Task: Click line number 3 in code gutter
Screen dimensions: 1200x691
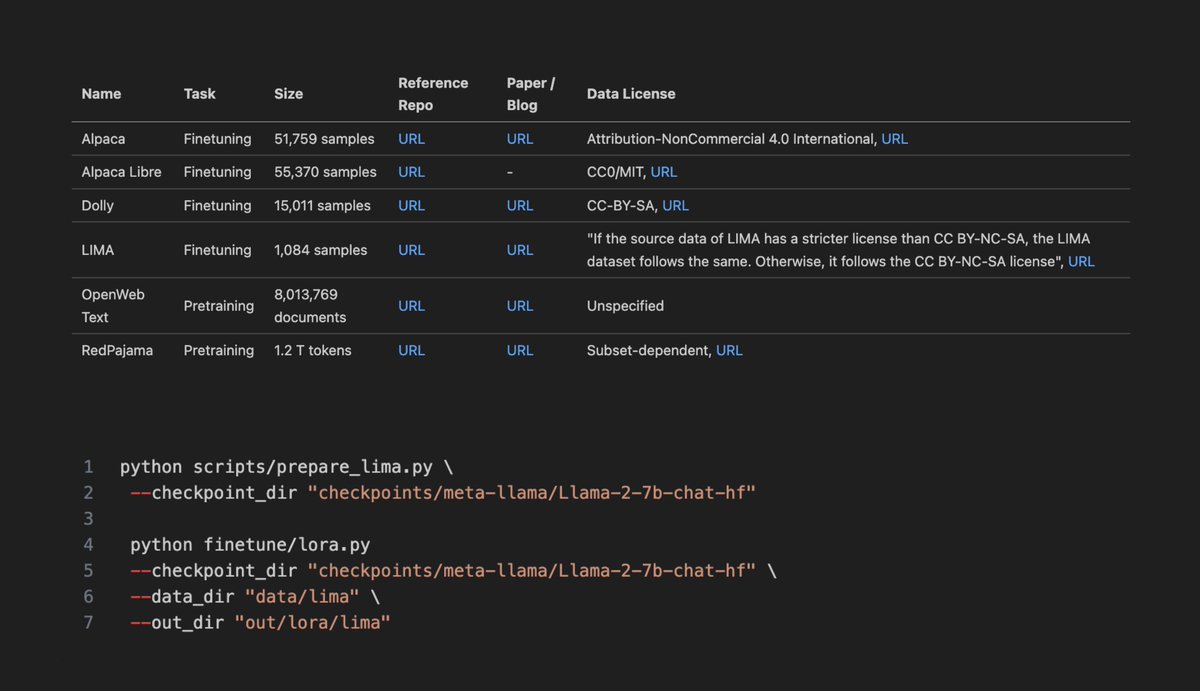Action: pos(88,519)
